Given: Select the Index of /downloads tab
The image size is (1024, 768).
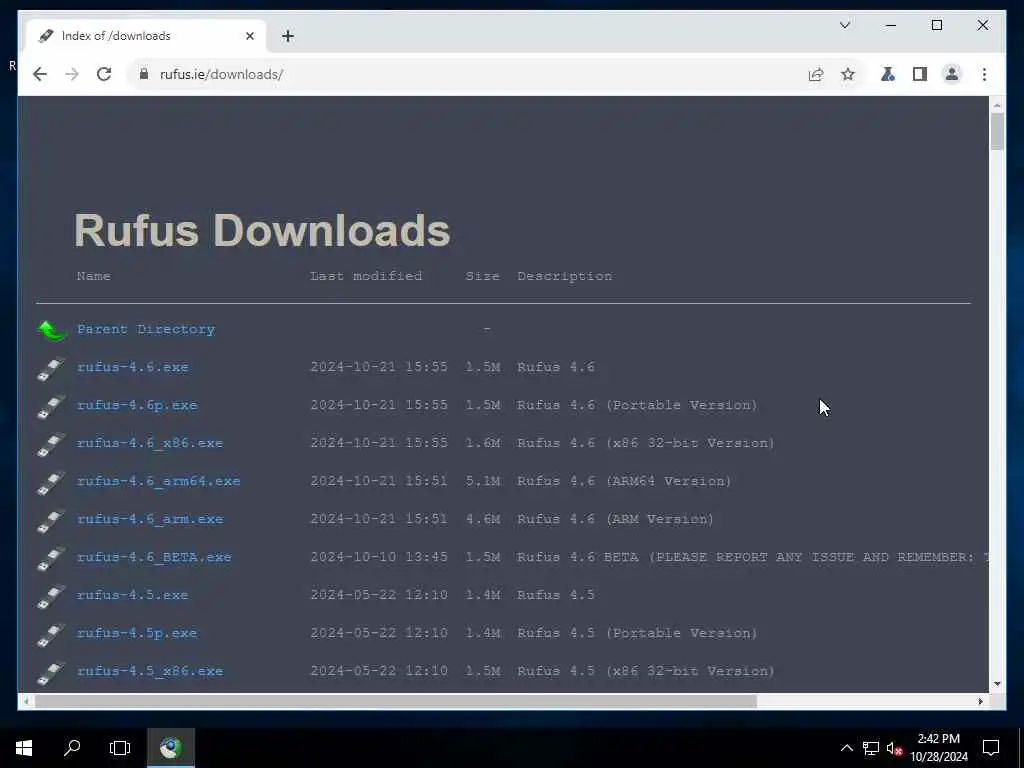Looking at the screenshot, I should [x=145, y=36].
